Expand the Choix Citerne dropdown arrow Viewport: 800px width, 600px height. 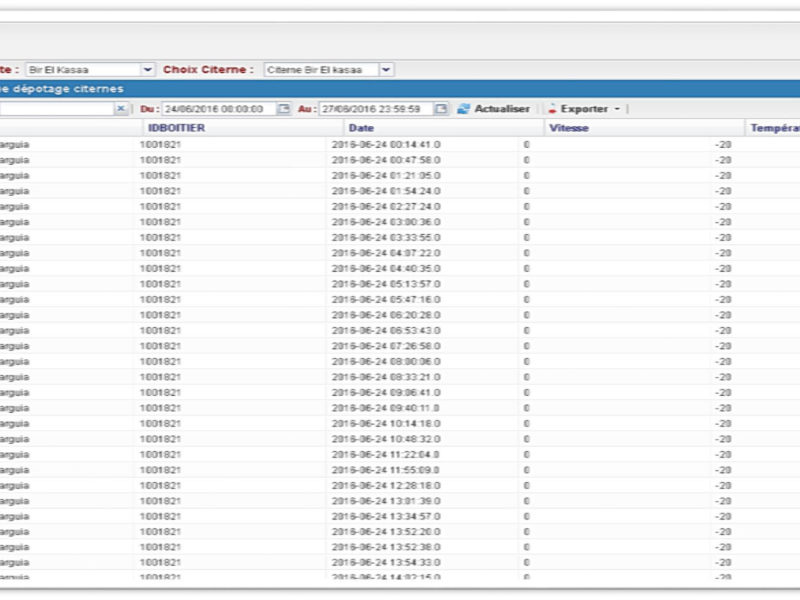(x=387, y=70)
